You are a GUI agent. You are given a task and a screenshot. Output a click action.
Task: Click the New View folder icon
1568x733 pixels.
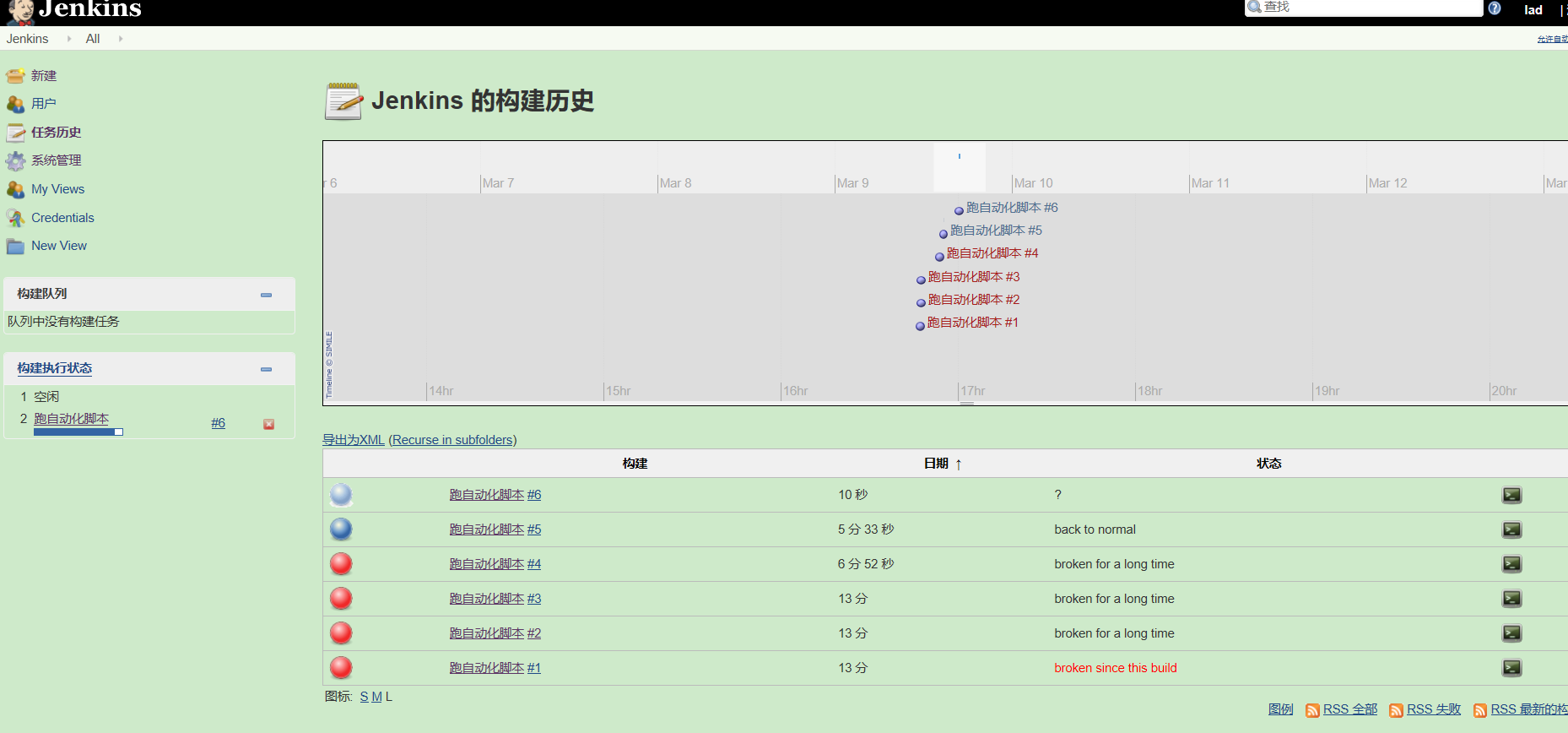(x=15, y=246)
